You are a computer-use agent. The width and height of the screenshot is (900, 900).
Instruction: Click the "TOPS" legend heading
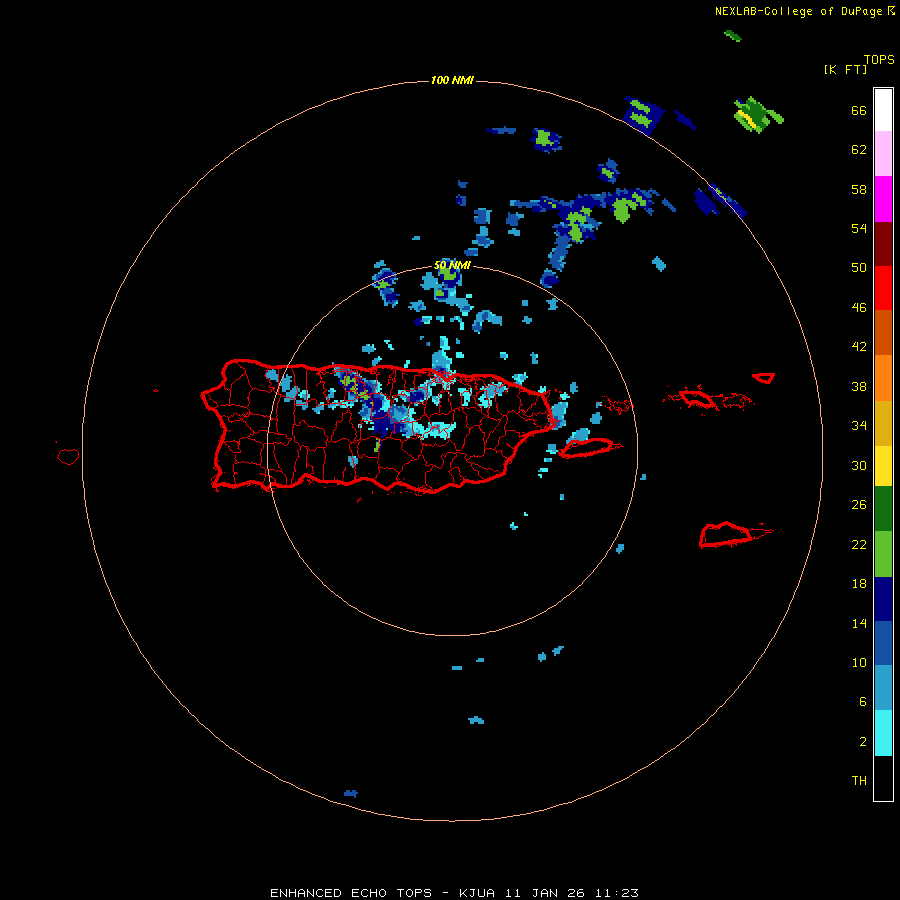pyautogui.click(x=879, y=60)
